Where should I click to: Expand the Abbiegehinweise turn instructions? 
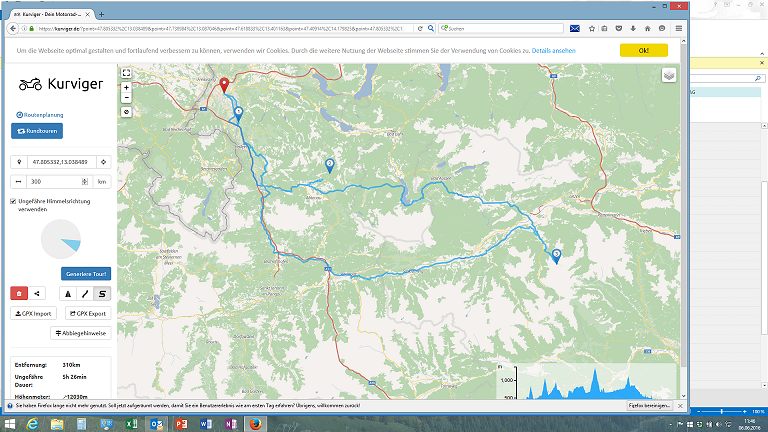tap(80, 333)
